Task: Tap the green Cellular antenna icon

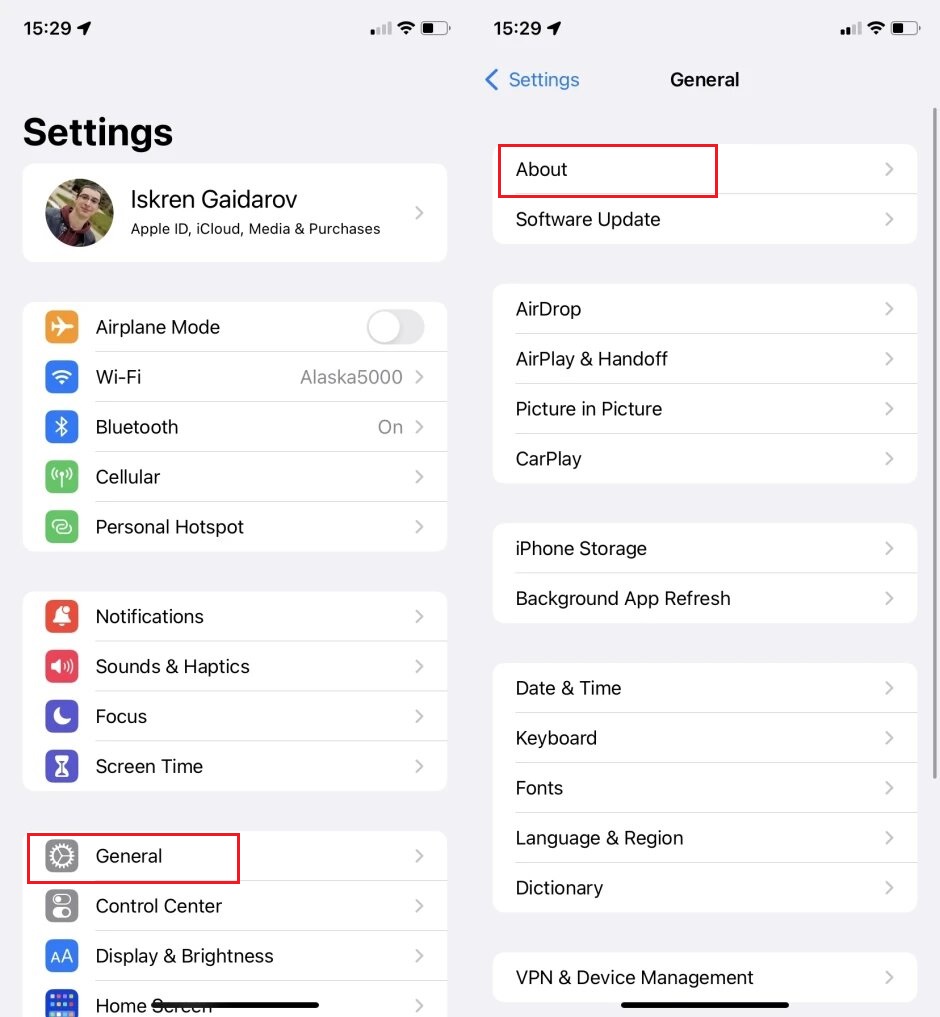Action: pos(62,477)
